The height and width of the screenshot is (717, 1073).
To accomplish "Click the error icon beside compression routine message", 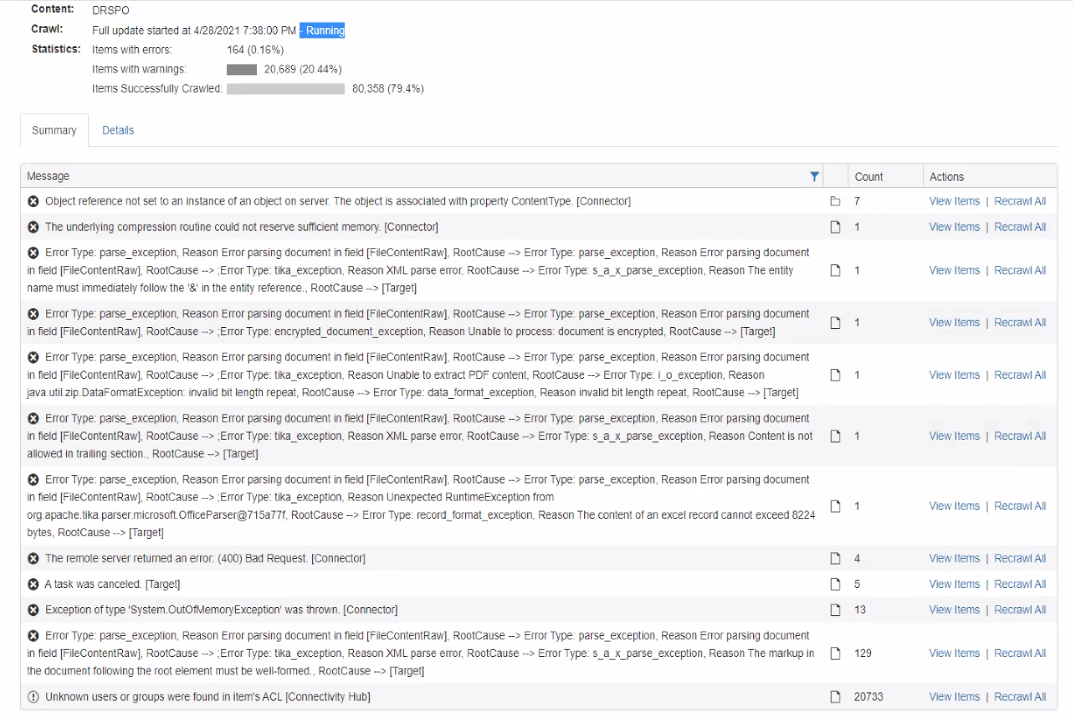I will (x=34, y=227).
